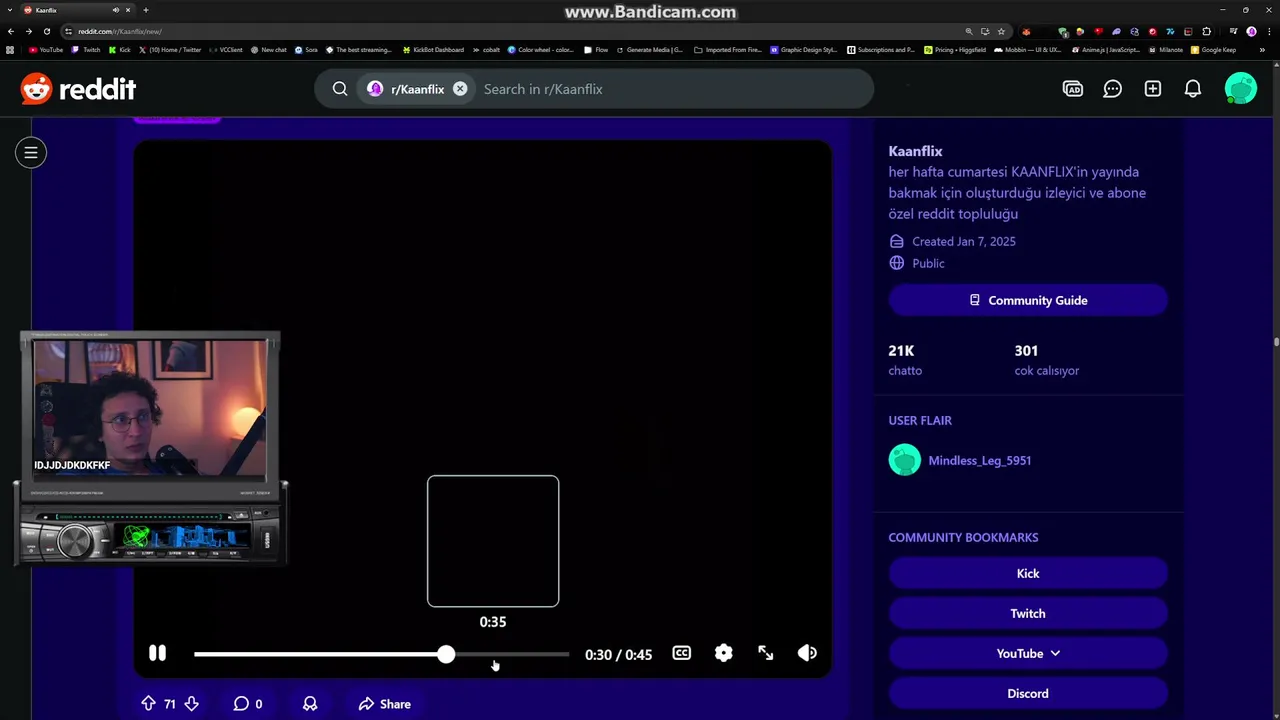Downvote the post

point(191,704)
